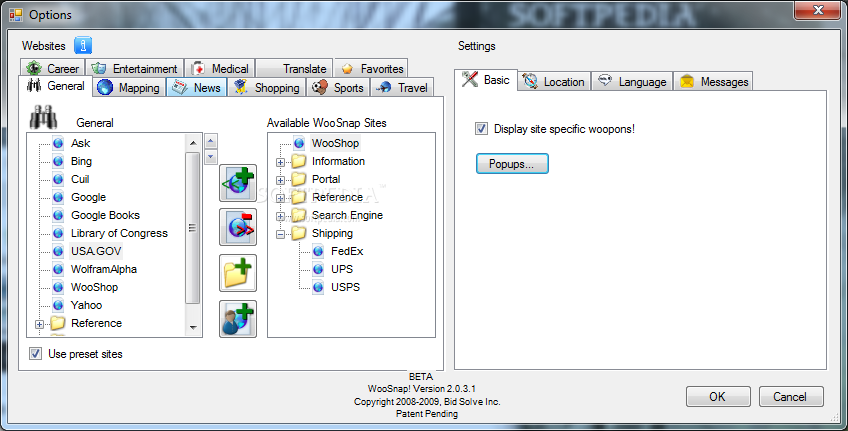Click the globe icon next to Cuil

58,179
